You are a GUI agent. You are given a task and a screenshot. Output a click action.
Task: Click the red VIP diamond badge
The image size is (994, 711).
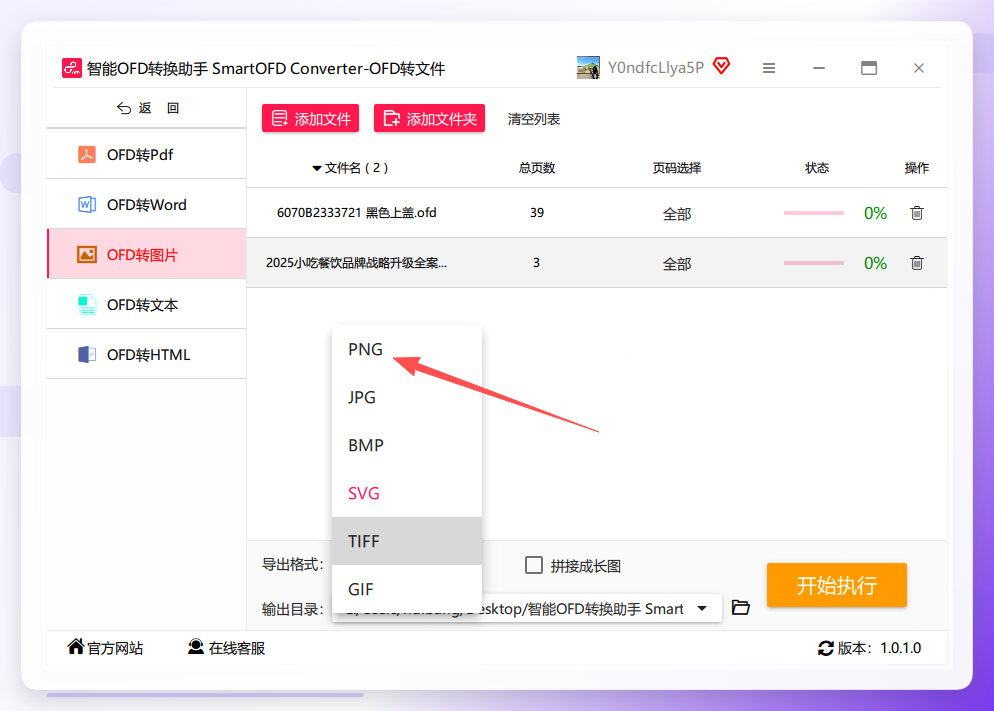pos(721,66)
